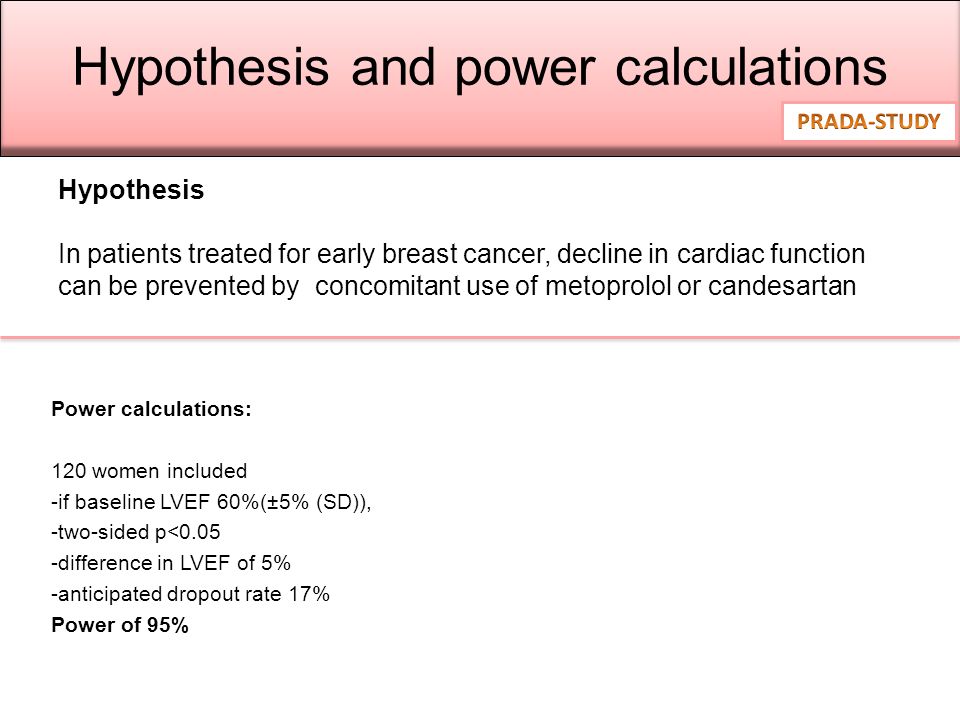Image resolution: width=960 pixels, height=720 pixels.
Task: Select the bold 'Hypothesis' heading
Action: coord(131,190)
